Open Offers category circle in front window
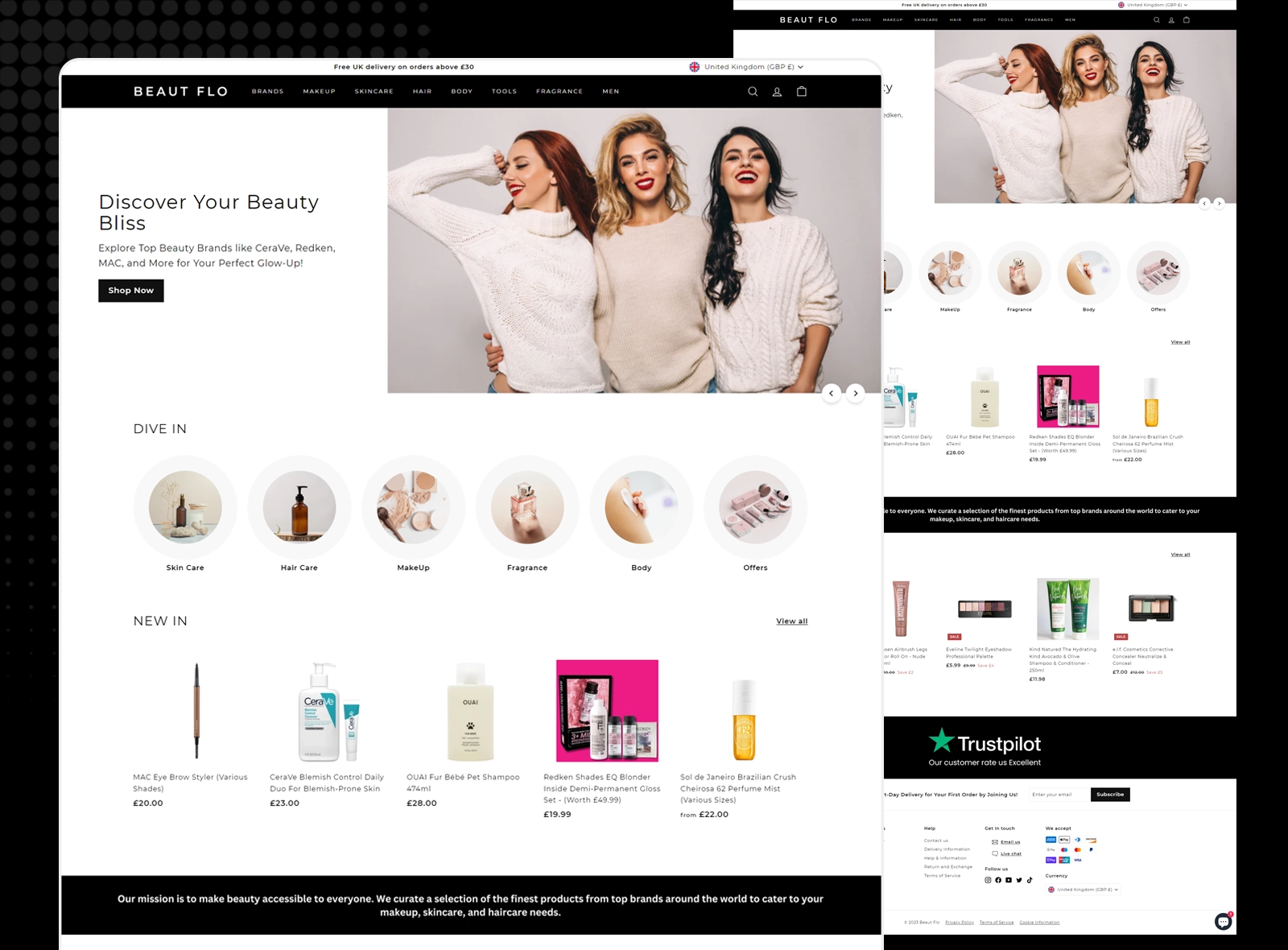Screen dimensions: 1288x950 click(755, 508)
